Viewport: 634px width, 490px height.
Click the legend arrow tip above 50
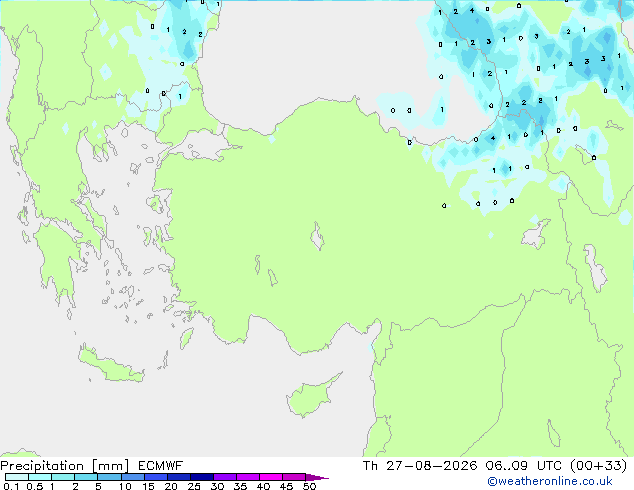(317, 477)
